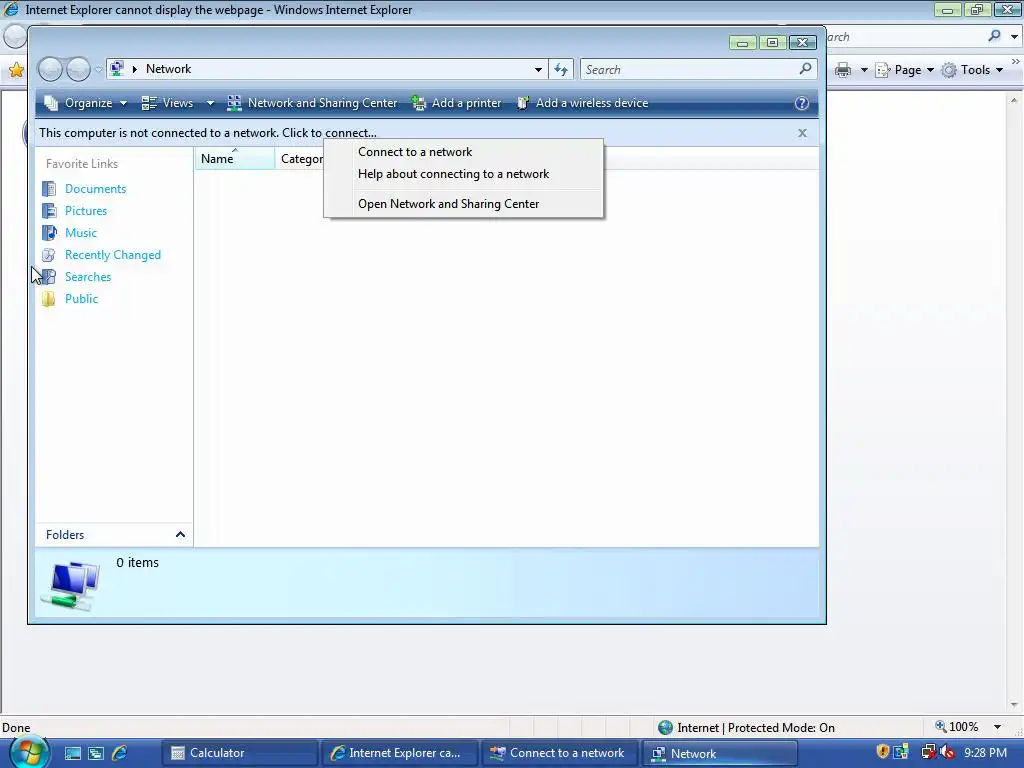Click Show Desktop quick launch icon
Viewport: 1024px width, 768px height.
click(x=72, y=753)
